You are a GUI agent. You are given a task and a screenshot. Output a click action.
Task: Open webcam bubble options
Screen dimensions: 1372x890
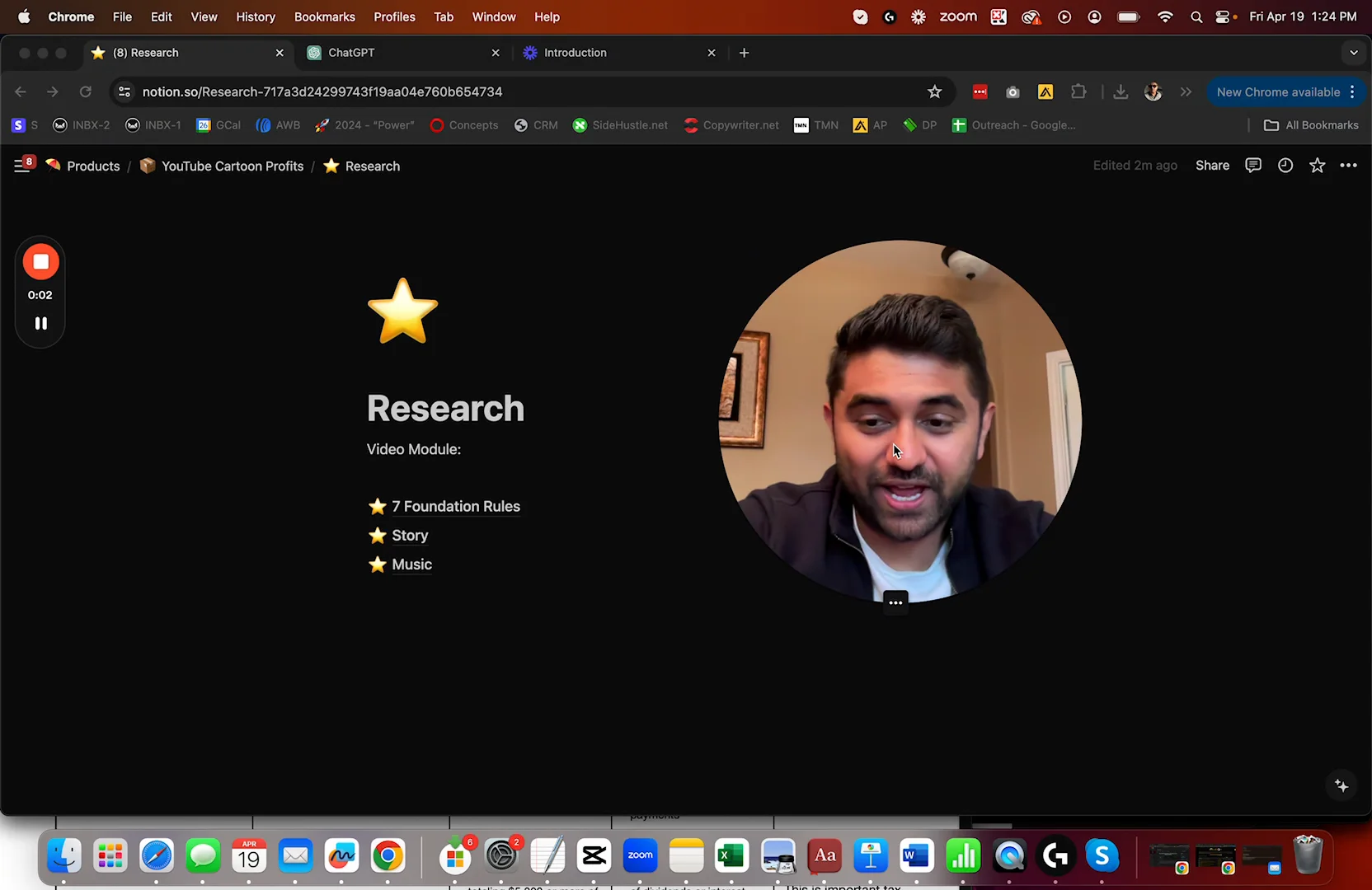895,602
